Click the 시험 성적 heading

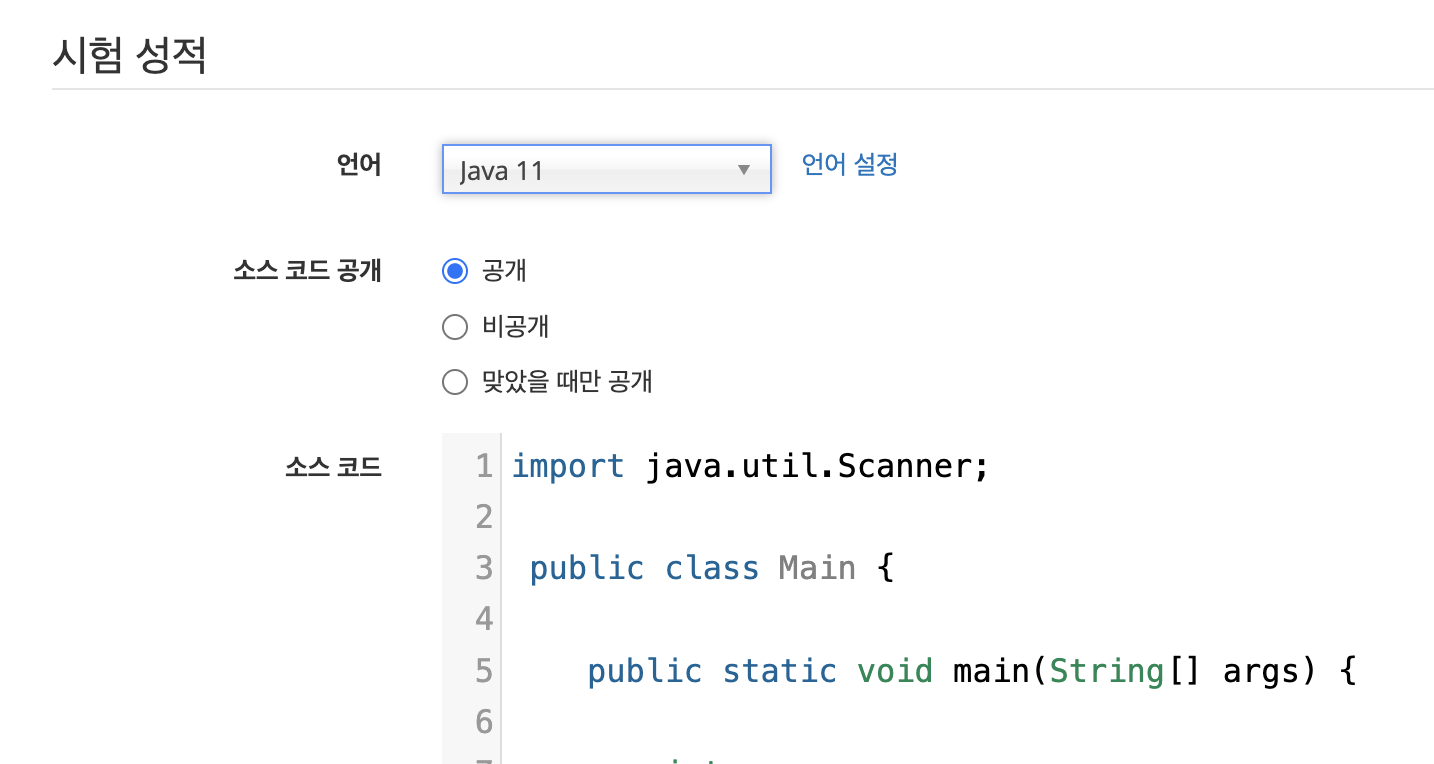[x=129, y=55]
